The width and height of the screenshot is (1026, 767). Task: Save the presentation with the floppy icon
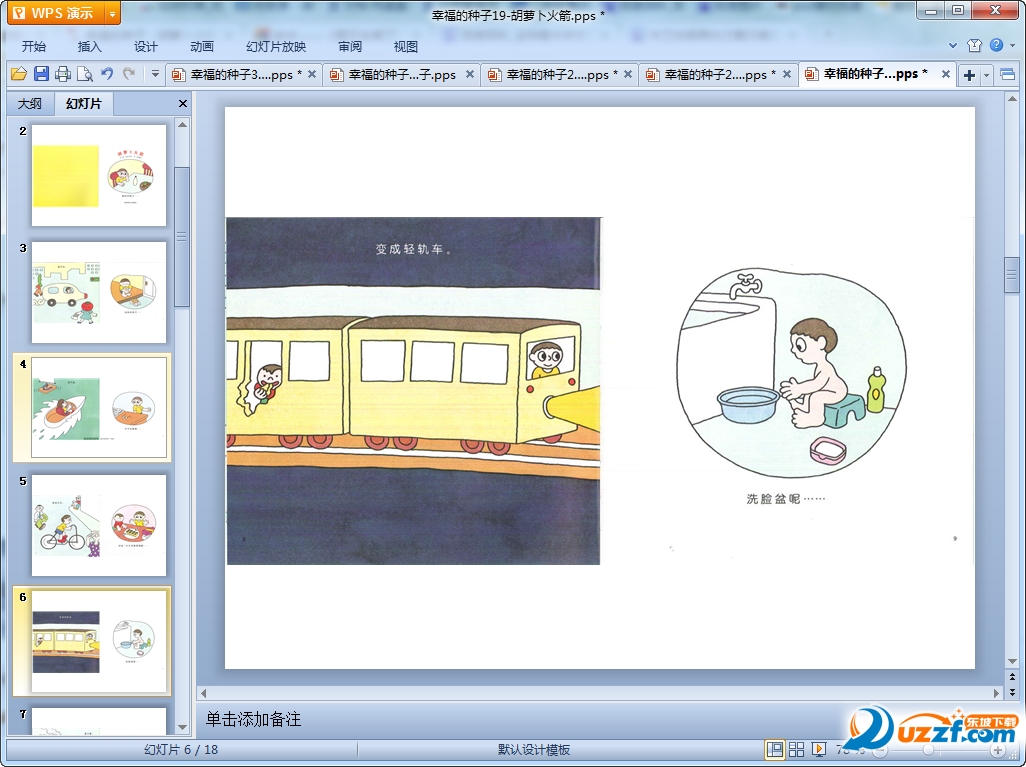tap(41, 74)
